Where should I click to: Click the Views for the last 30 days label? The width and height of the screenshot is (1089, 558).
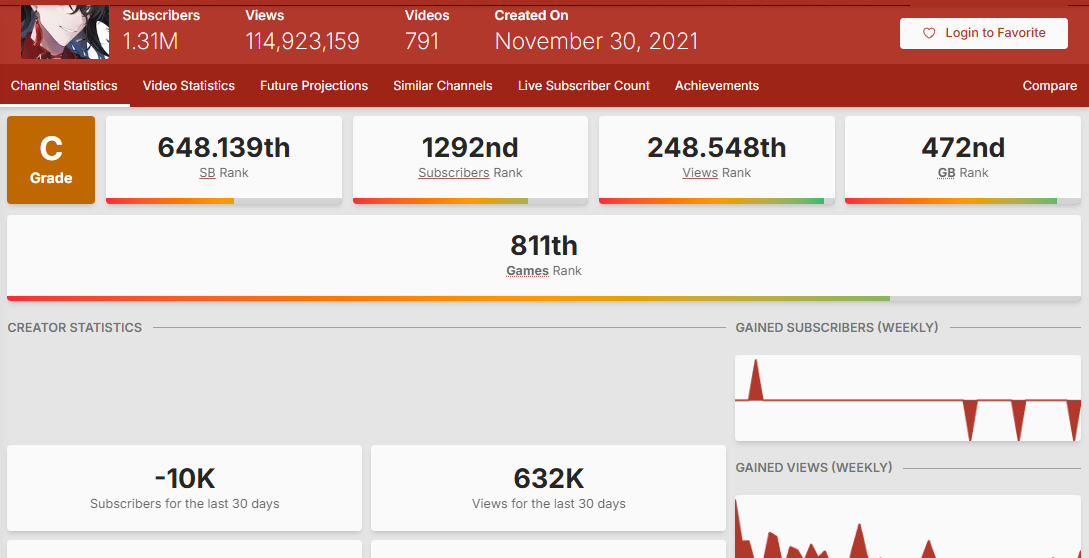(549, 504)
